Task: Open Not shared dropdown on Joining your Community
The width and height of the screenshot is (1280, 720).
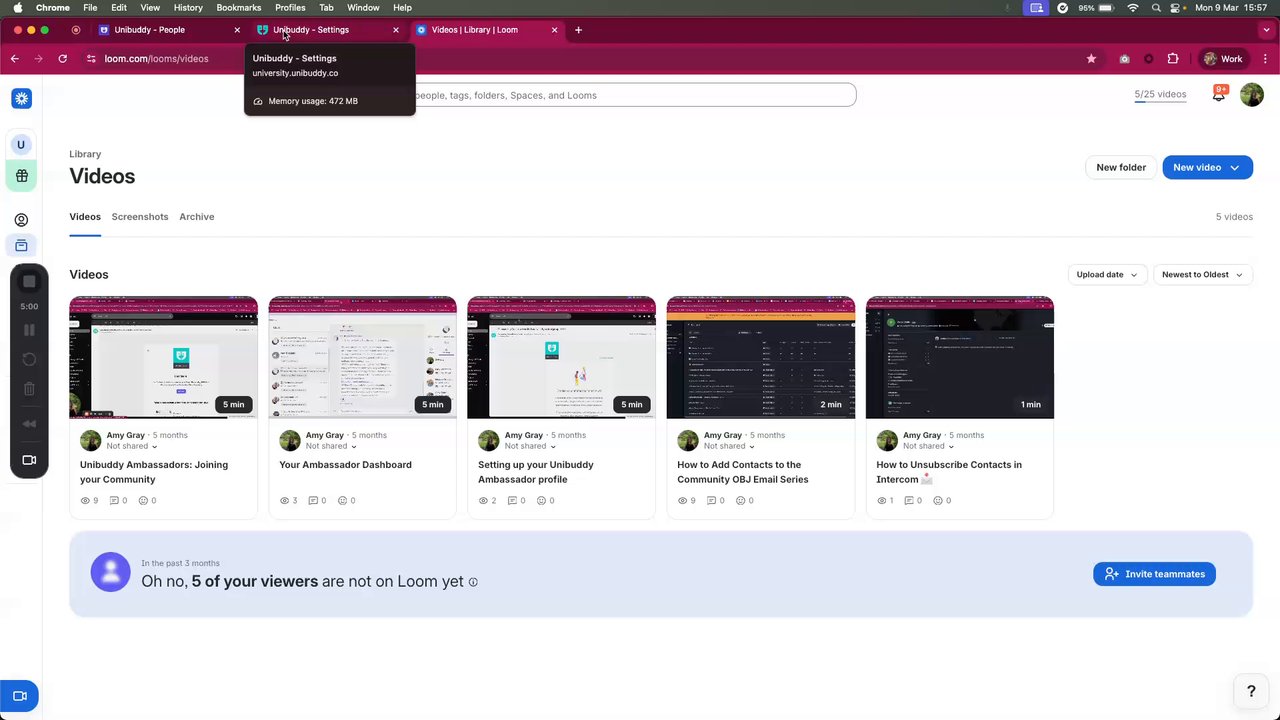Action: [x=132, y=447]
